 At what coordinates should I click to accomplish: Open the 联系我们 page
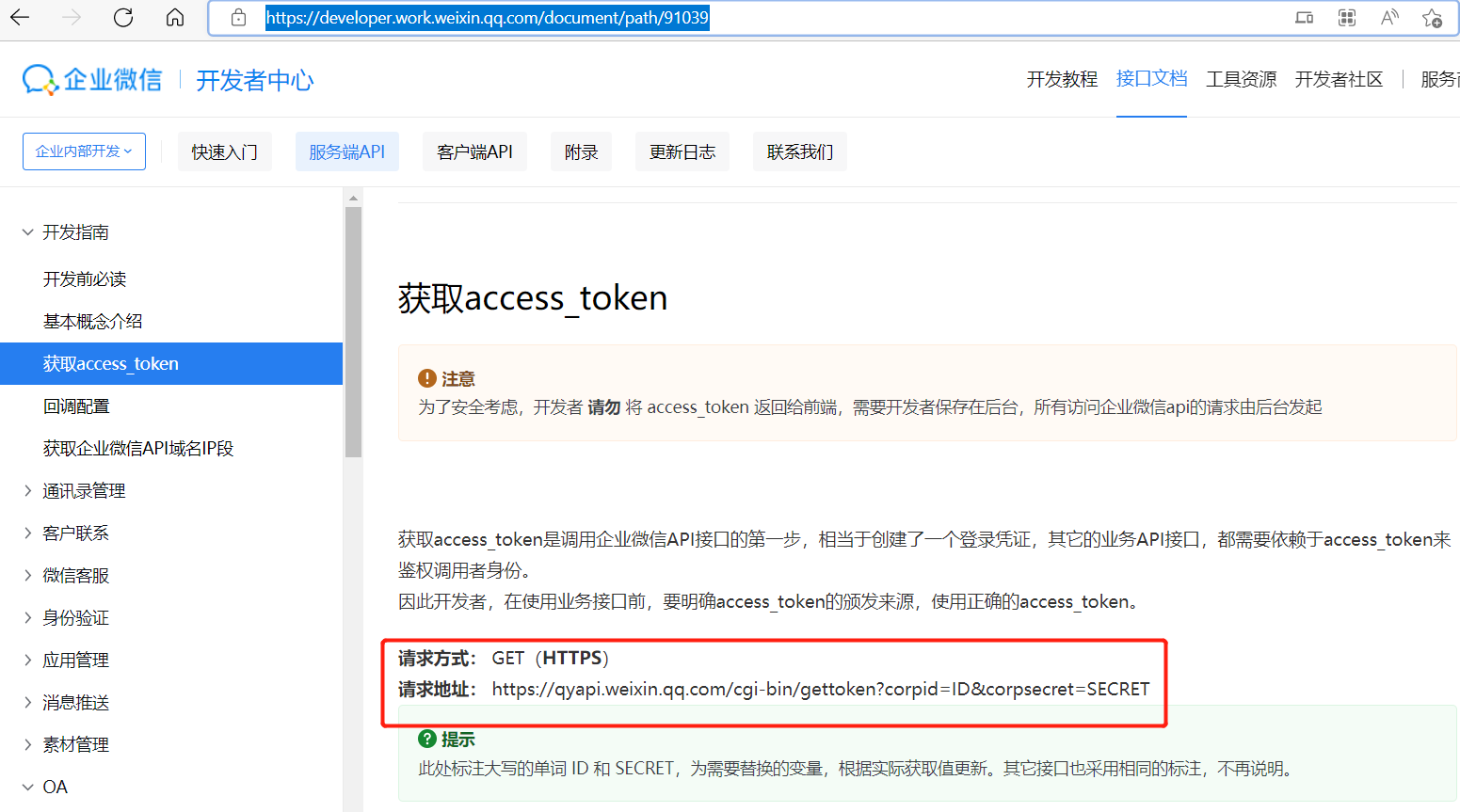tap(799, 151)
